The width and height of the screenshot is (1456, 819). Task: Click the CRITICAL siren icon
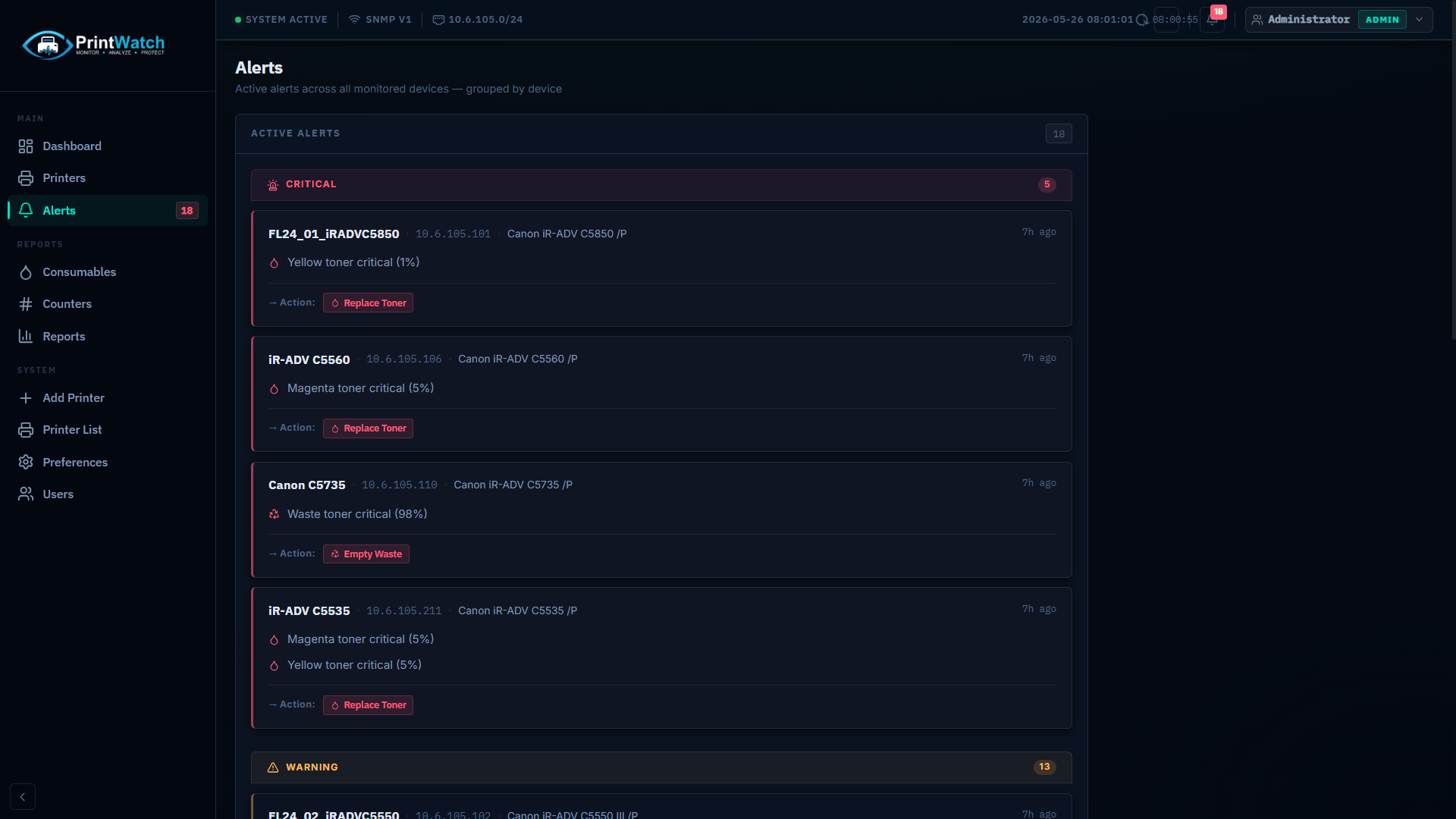point(273,184)
